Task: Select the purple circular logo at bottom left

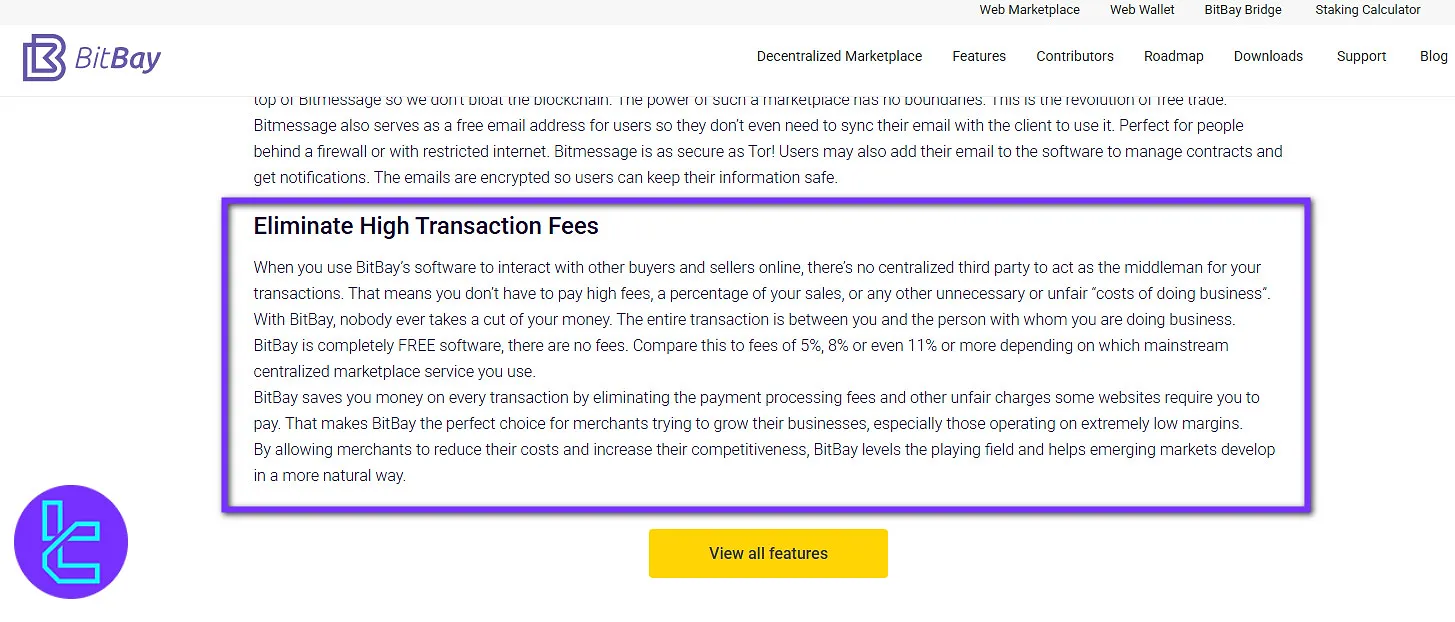Action: click(70, 541)
